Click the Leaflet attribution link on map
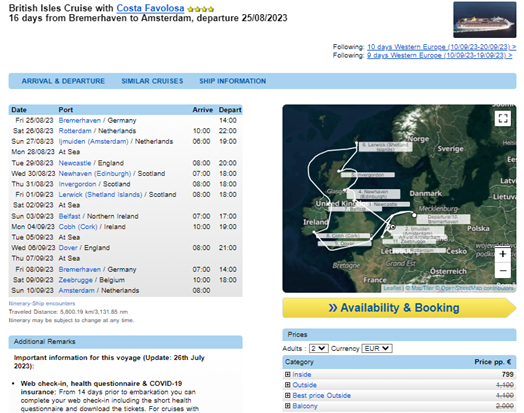 (x=392, y=288)
